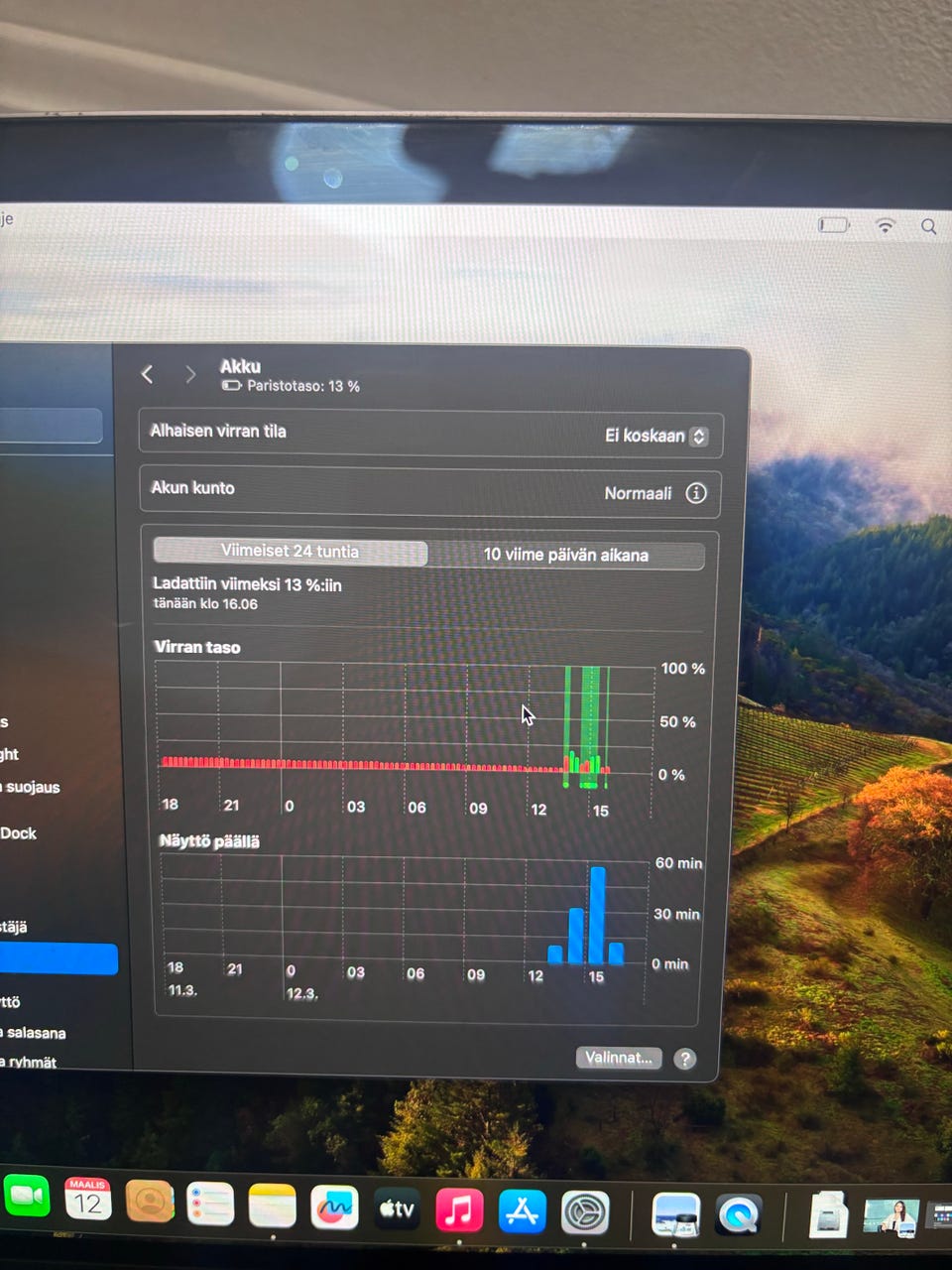Click the tänään klo 16.06 timestamp
This screenshot has height=1270, width=952.
pos(205,604)
